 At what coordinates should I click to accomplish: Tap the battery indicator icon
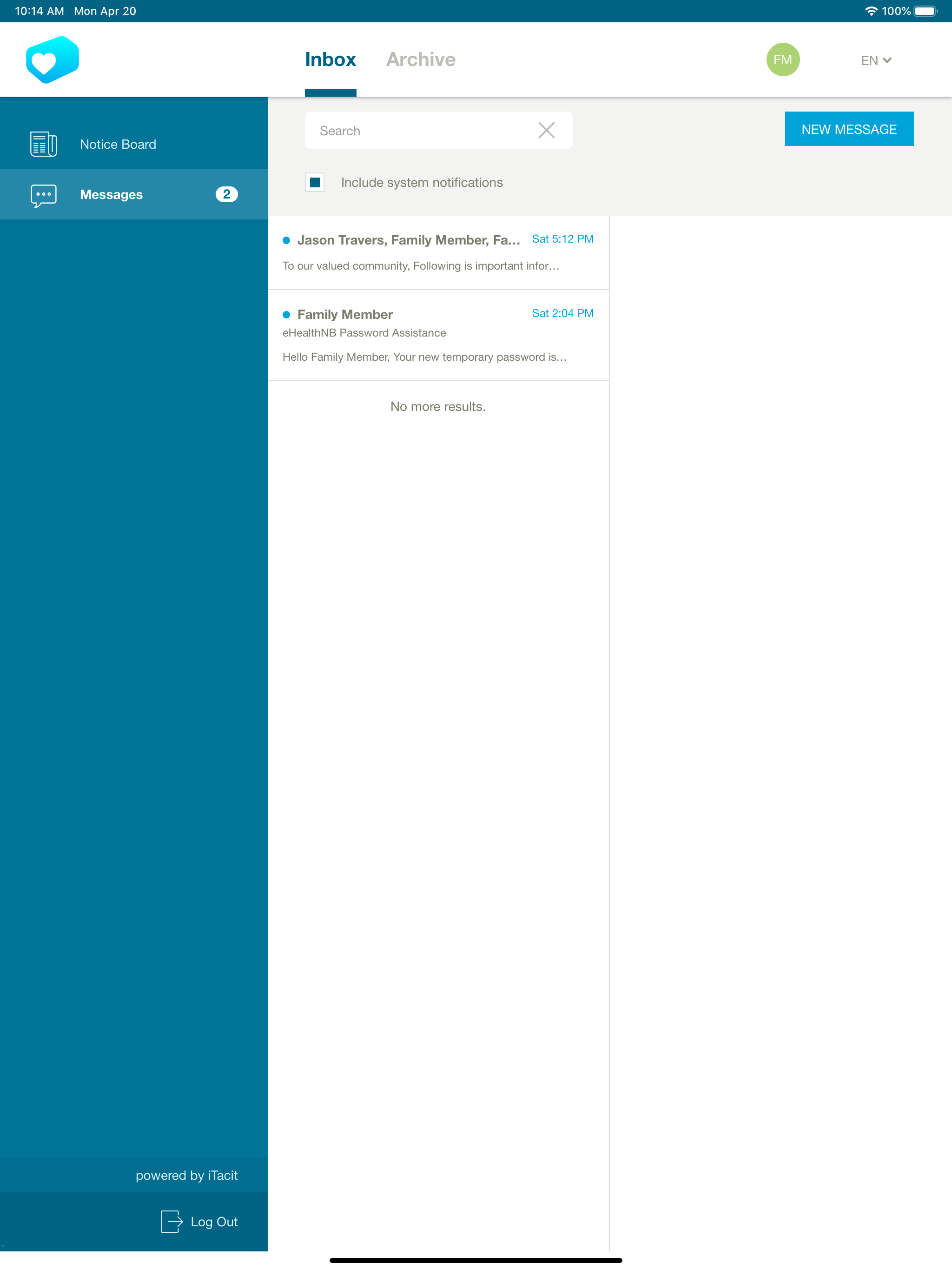(926, 11)
